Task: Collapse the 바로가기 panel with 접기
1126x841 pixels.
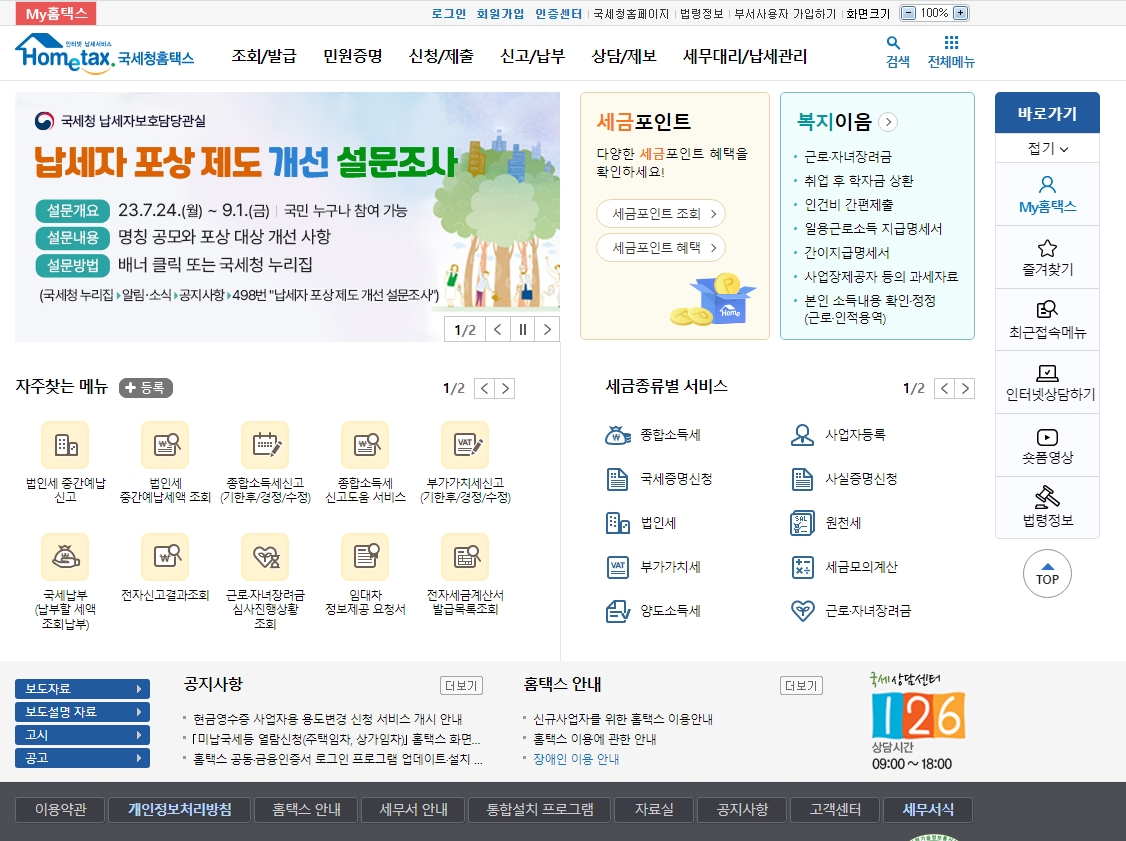Action: [1047, 149]
